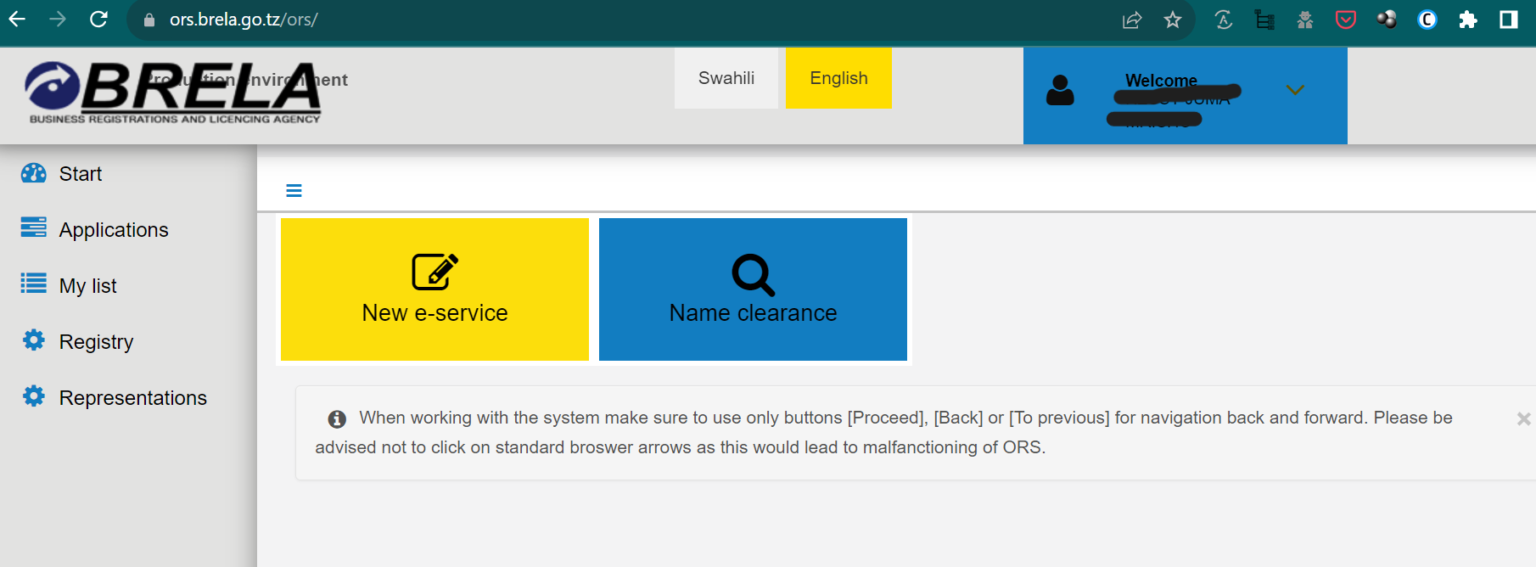Click the Start dashboard icon

click(34, 173)
